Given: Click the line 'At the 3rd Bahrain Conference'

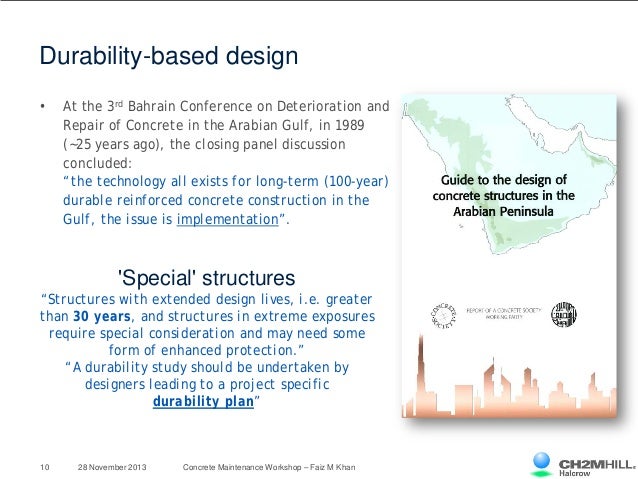Looking at the screenshot, I should coord(226,106).
